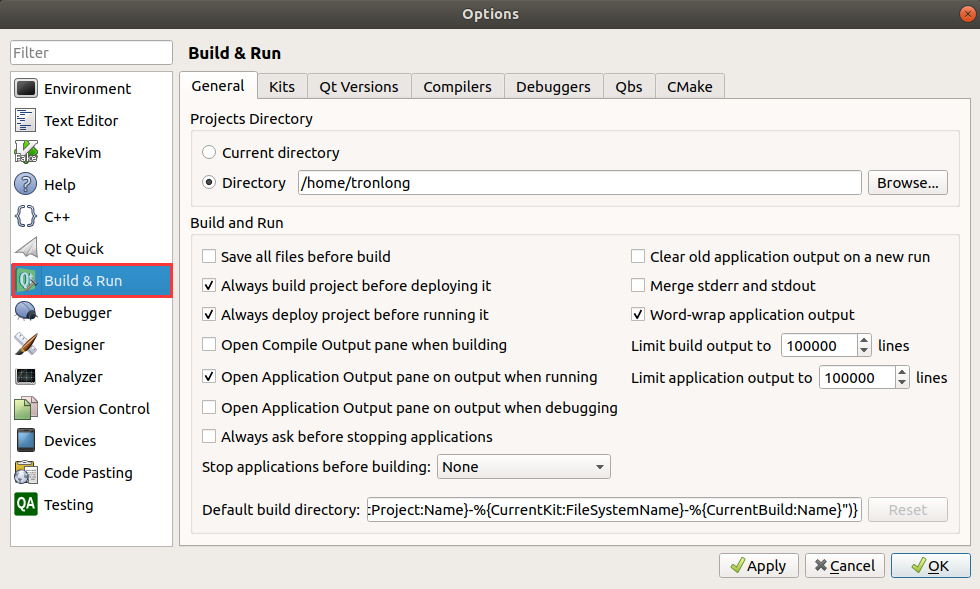
Task: Enable Save all files before build
Action: (209, 257)
